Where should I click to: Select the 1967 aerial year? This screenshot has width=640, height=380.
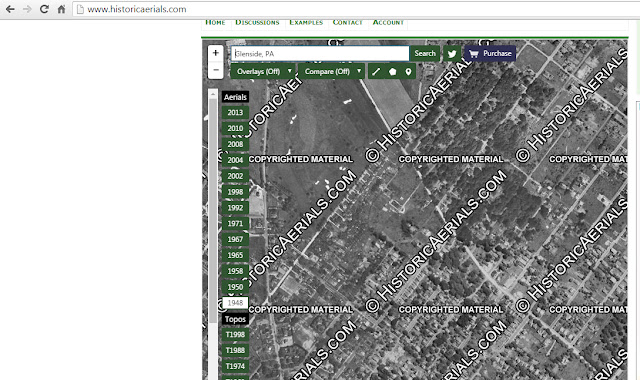tap(235, 240)
